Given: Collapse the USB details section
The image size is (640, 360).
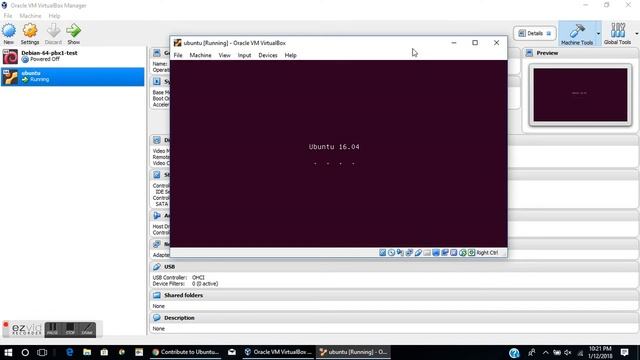Looking at the screenshot, I should (394, 267).
